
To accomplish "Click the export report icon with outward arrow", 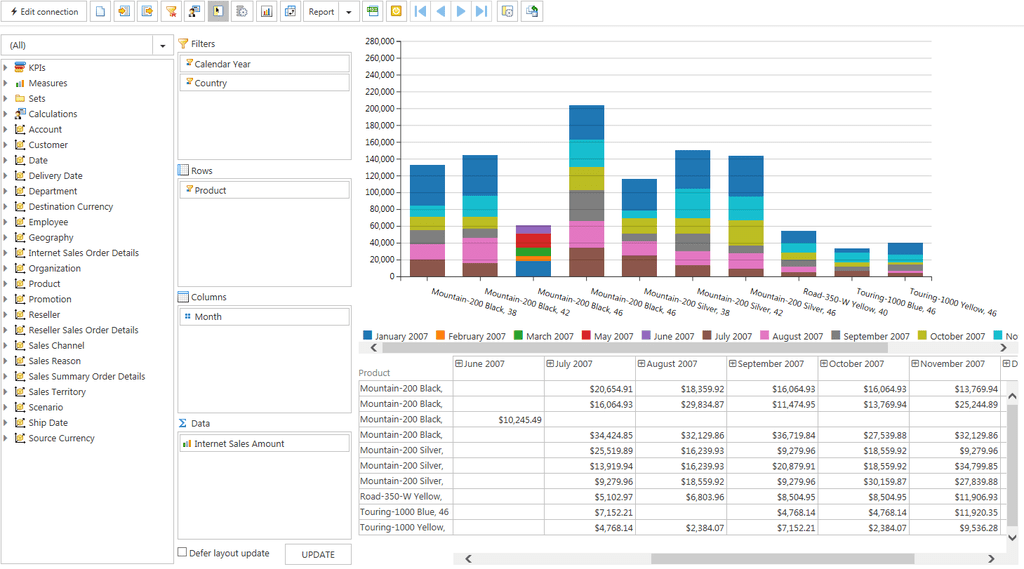I will point(148,12).
